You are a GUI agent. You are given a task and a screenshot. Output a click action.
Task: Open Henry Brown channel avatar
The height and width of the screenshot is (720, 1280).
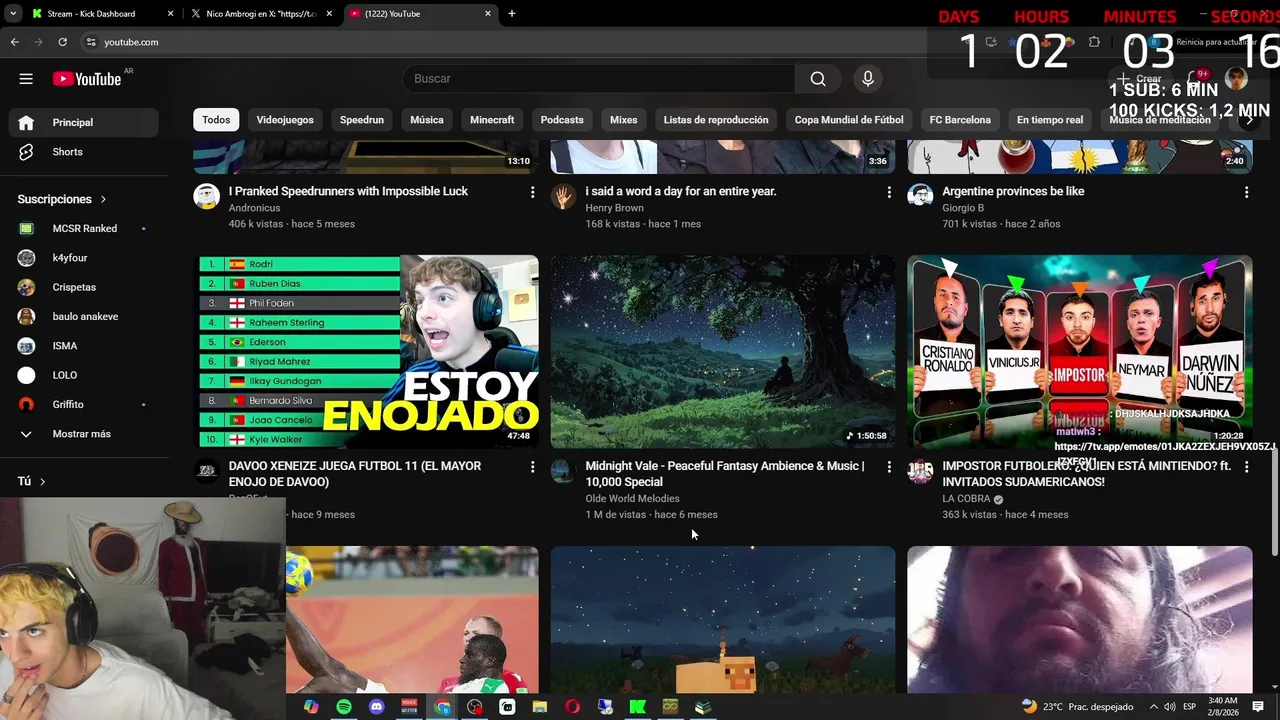(564, 196)
